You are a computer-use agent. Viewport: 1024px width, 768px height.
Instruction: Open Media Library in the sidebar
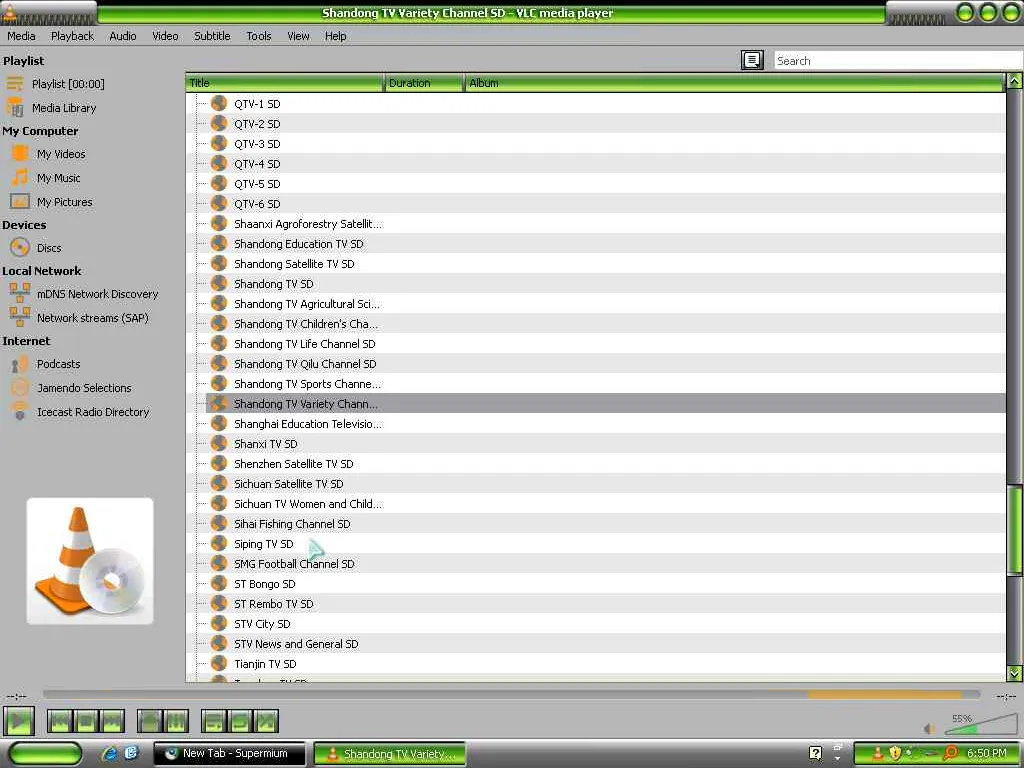pos(64,108)
